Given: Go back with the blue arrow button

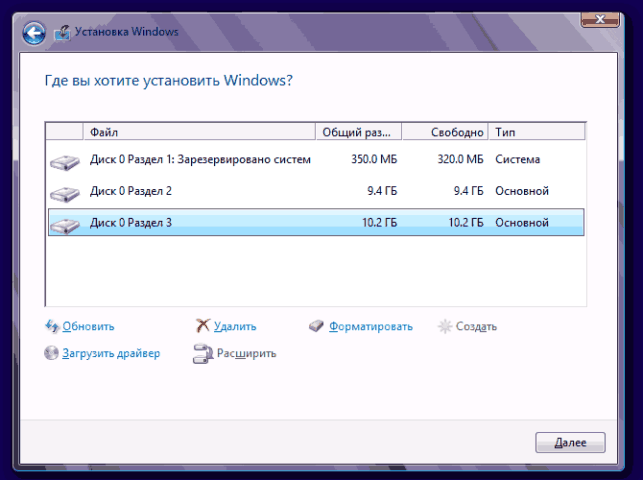Looking at the screenshot, I should (34, 33).
